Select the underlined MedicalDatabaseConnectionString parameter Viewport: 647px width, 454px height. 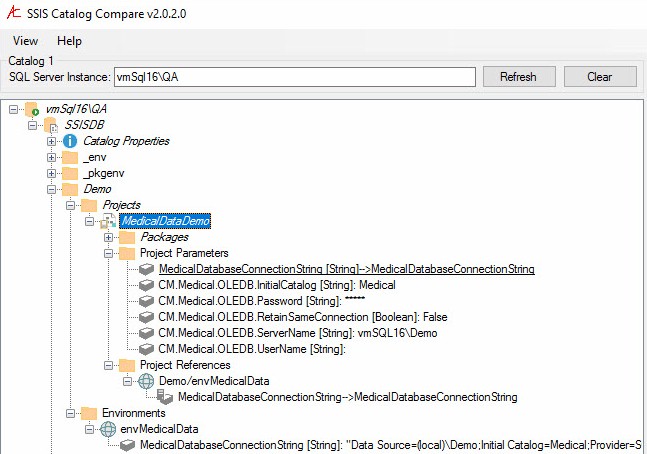347,269
